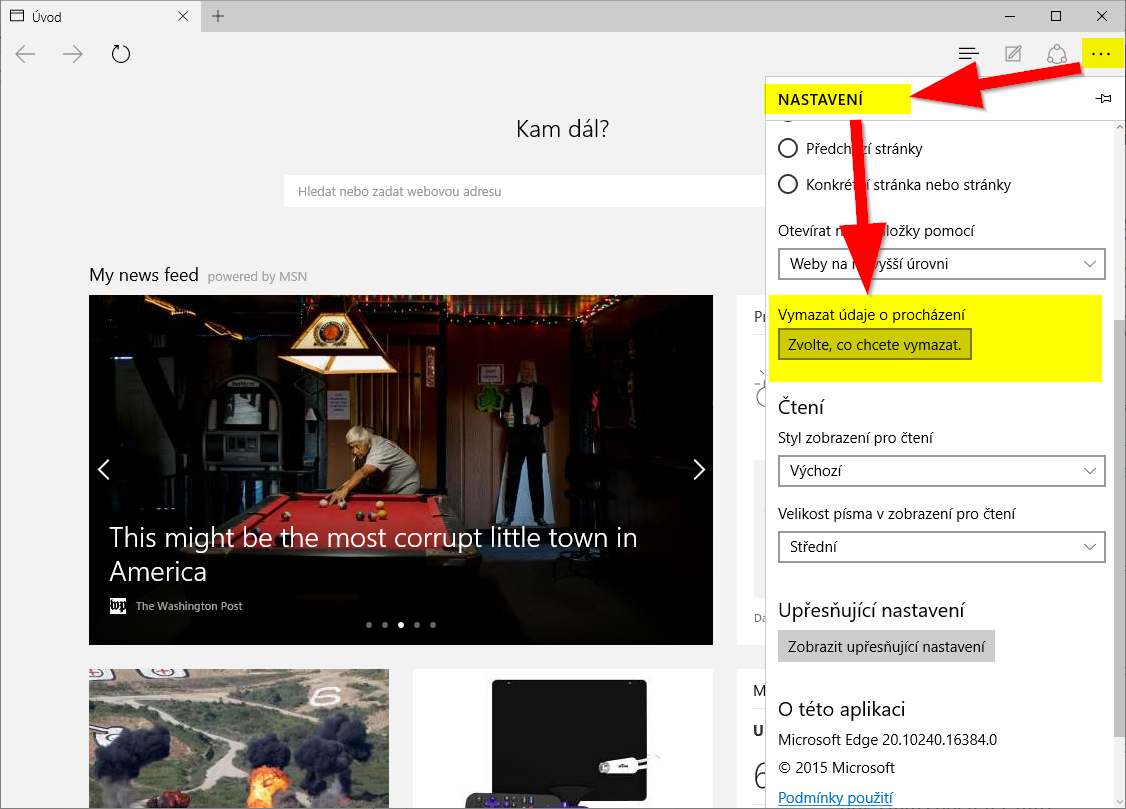1126x809 pixels.
Task: Open the Share icon in the toolbar
Action: pyautogui.click(x=1056, y=54)
